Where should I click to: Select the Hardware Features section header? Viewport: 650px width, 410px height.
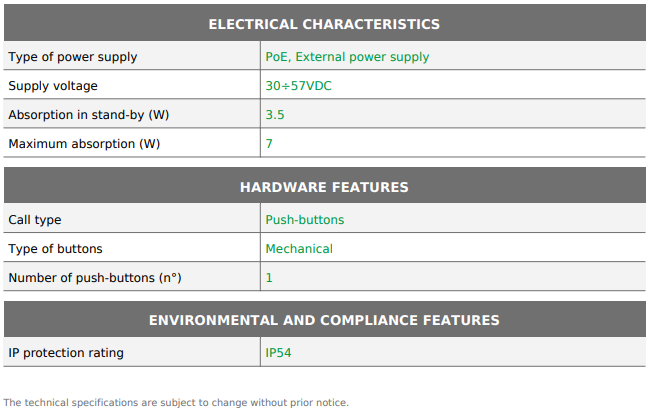[x=324, y=187]
